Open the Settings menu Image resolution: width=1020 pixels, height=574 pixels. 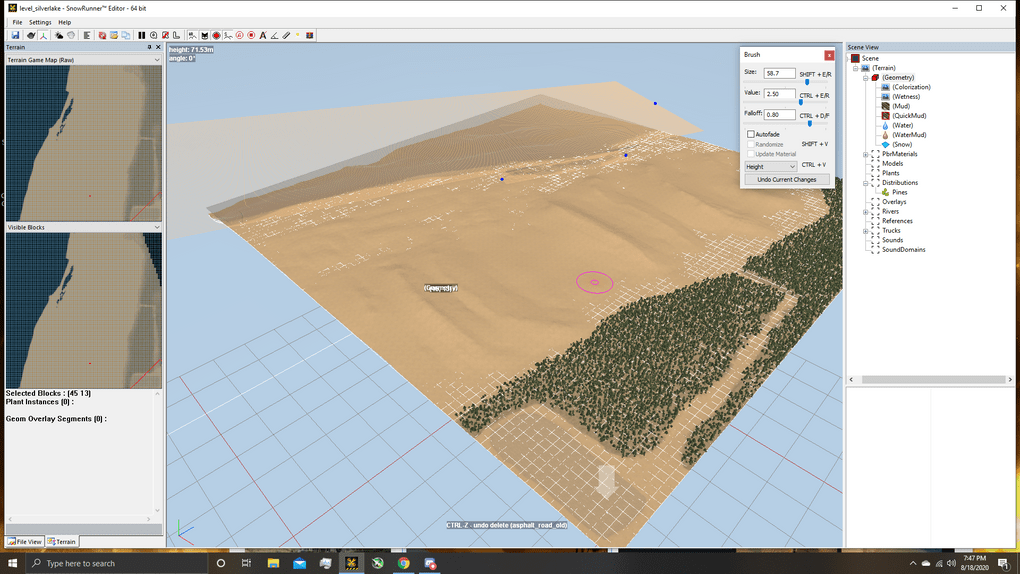point(40,22)
